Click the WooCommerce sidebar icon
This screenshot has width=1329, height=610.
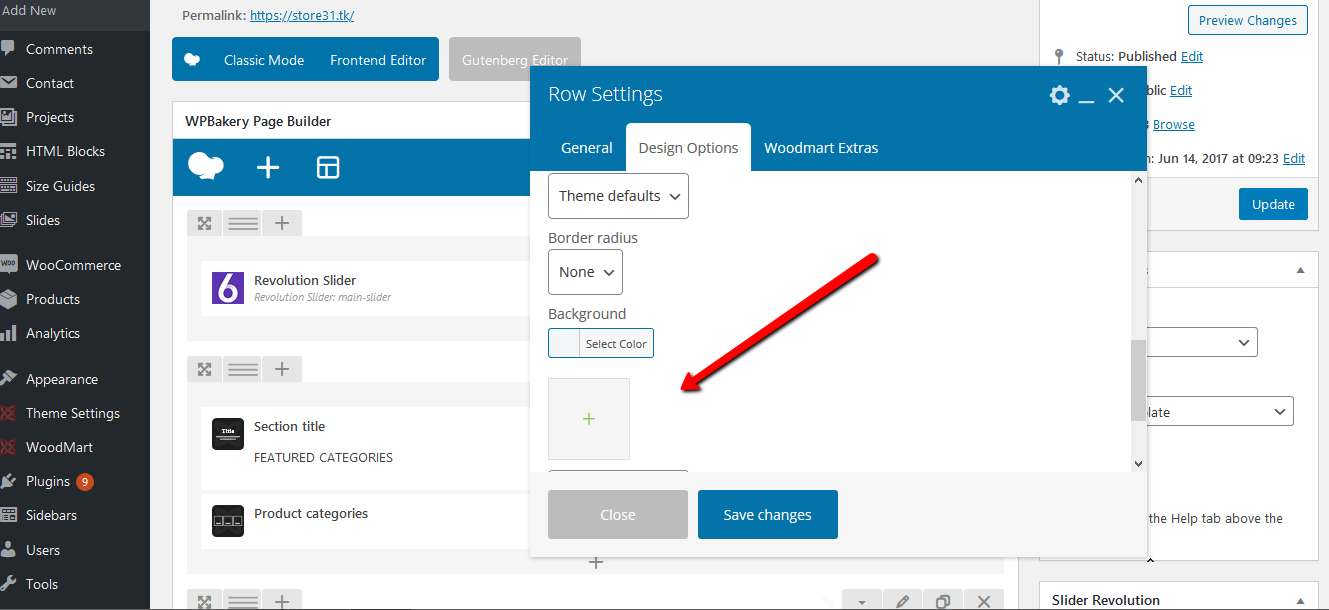(x=8, y=265)
